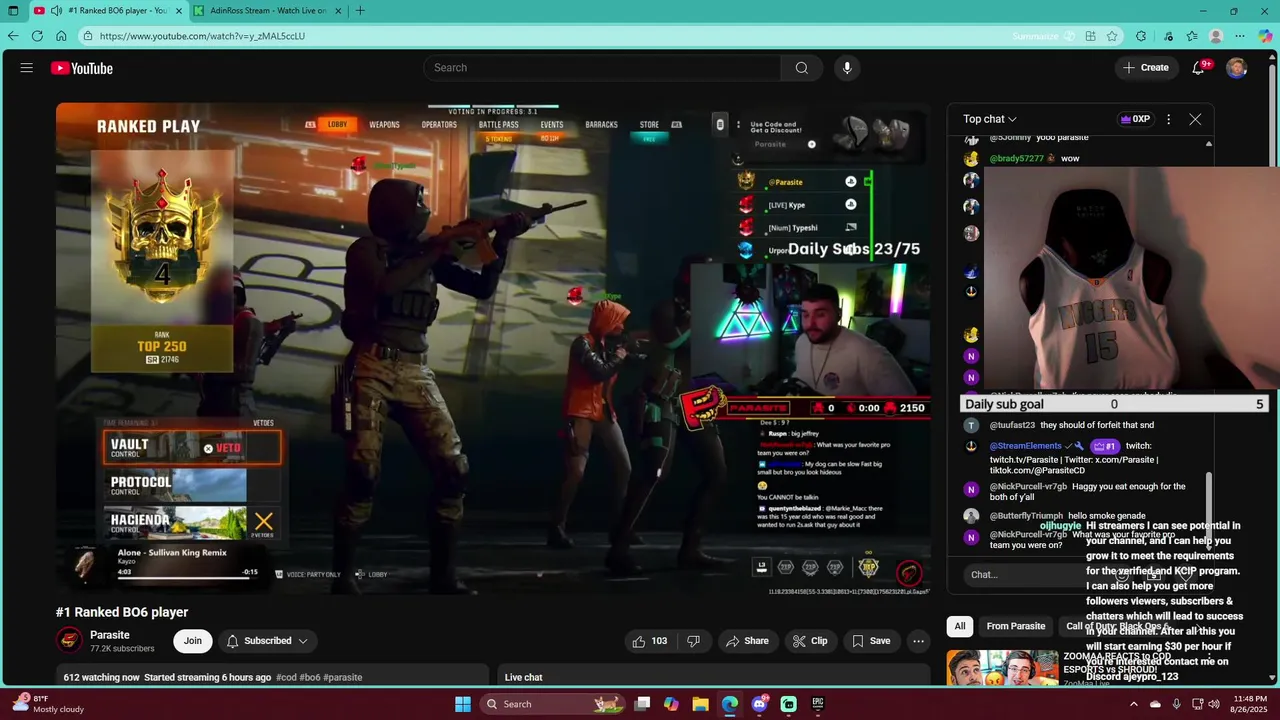Click the Join membership button
This screenshot has width=1280, height=720.
click(x=193, y=641)
